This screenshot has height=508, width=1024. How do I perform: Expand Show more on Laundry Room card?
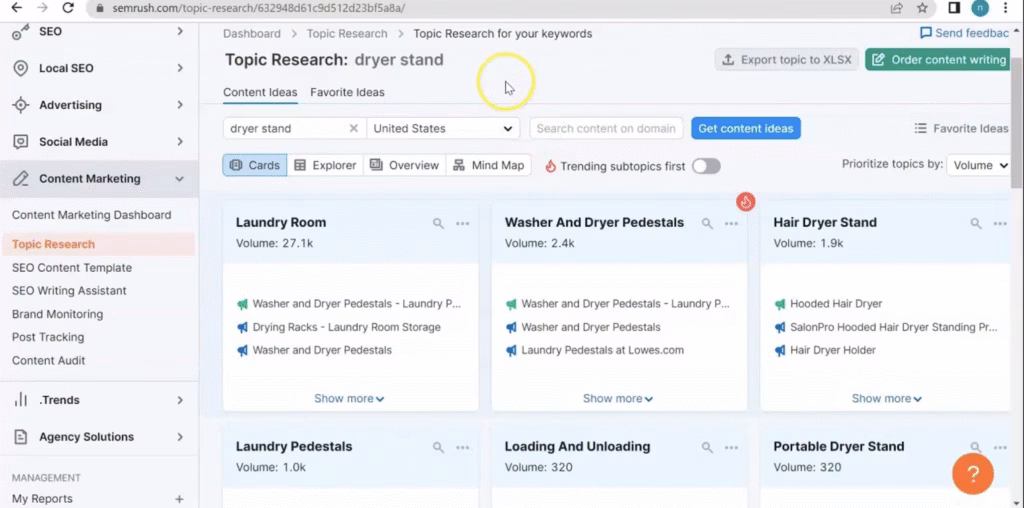349,398
